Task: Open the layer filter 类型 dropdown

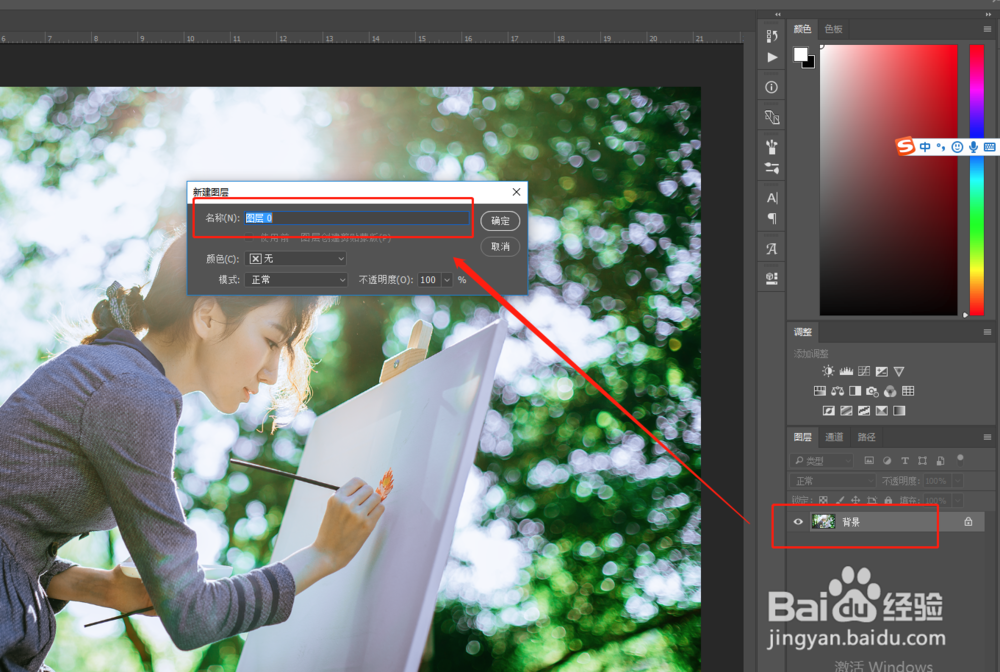Action: click(821, 460)
